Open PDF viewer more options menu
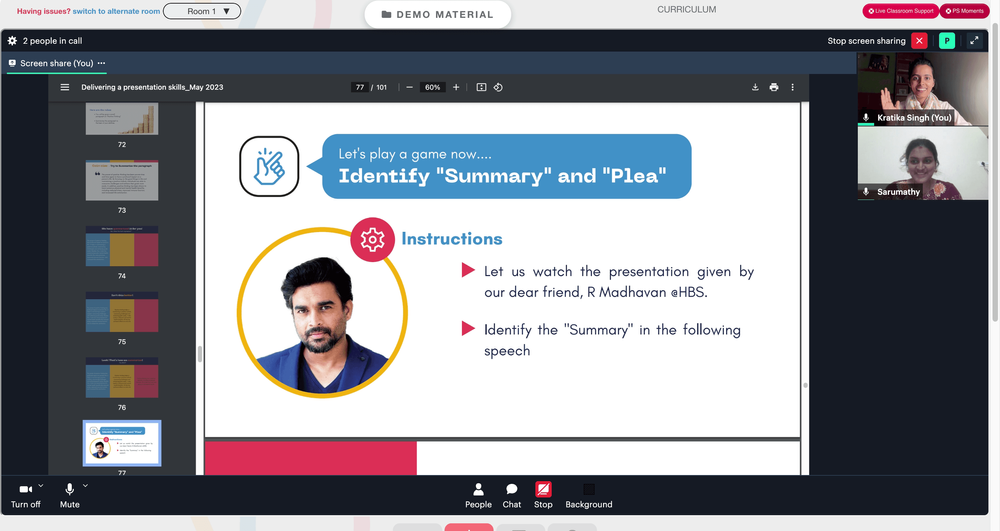The width and height of the screenshot is (1000, 531). pyautogui.click(x=793, y=87)
